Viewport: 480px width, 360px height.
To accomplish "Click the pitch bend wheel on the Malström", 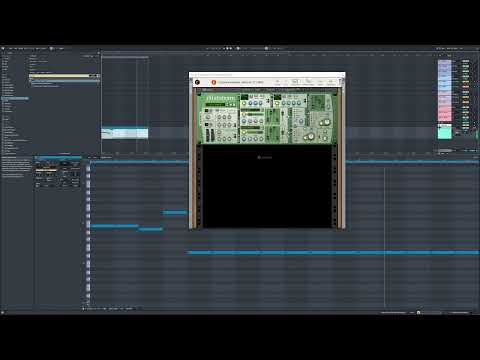I will pos(208,135).
